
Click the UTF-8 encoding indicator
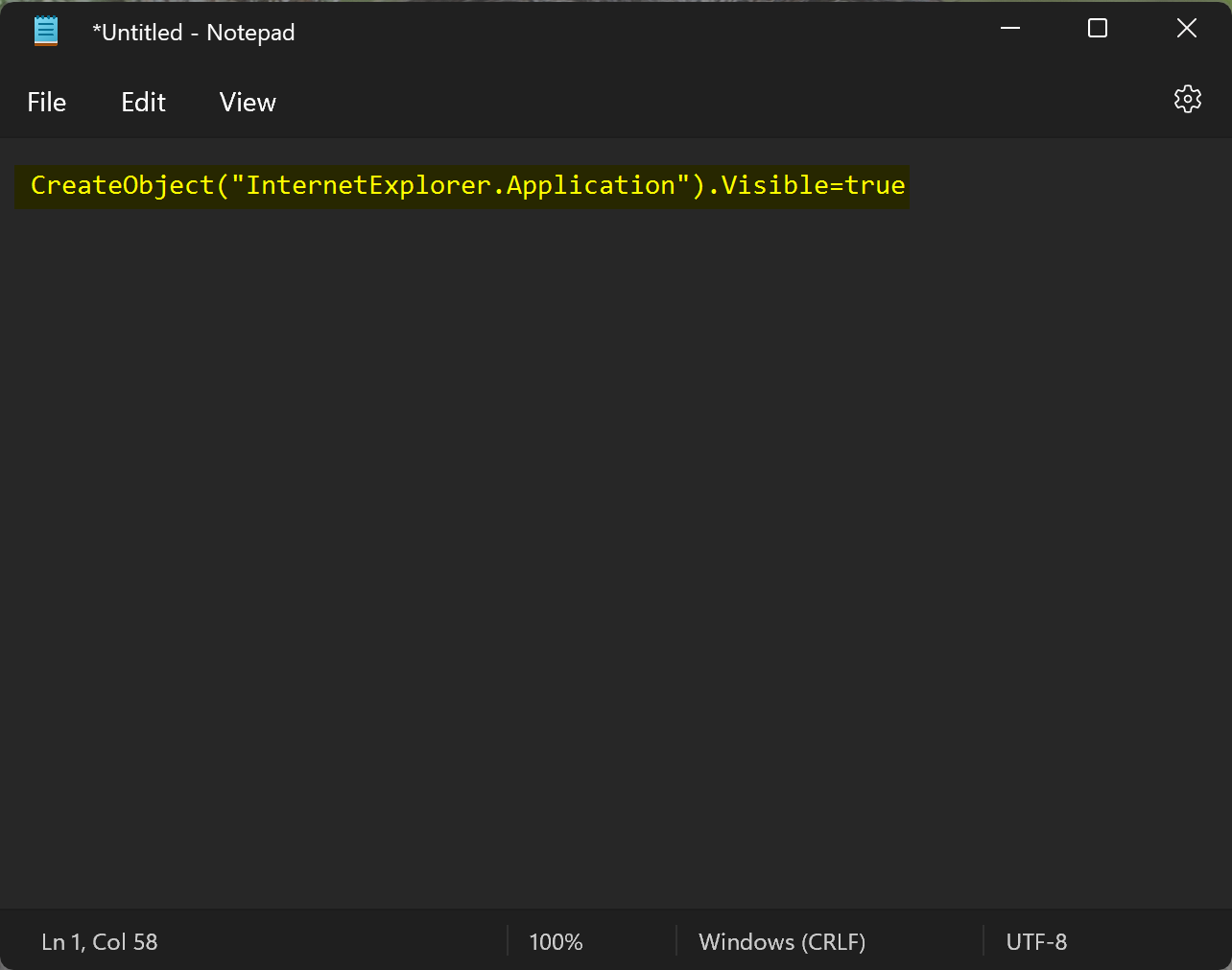coord(1036,942)
